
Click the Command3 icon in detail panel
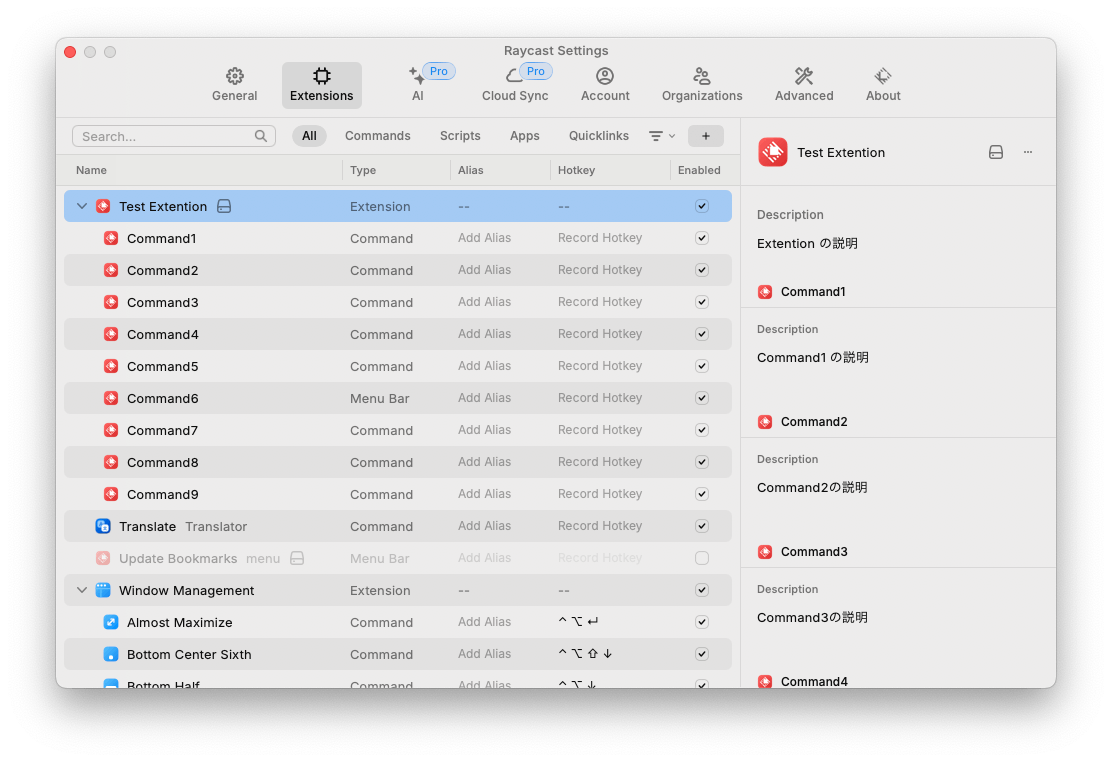click(x=764, y=552)
